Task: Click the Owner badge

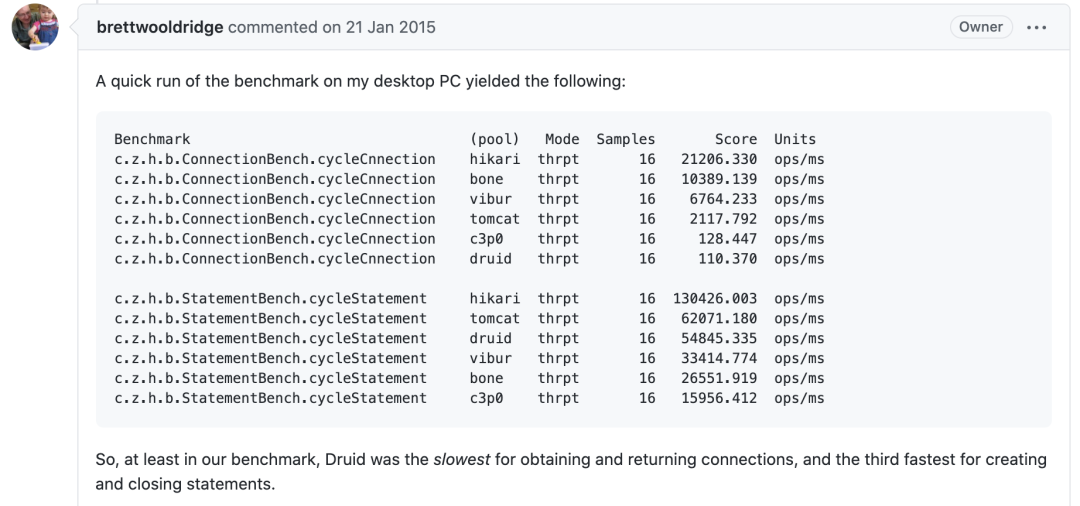Action: tap(980, 27)
